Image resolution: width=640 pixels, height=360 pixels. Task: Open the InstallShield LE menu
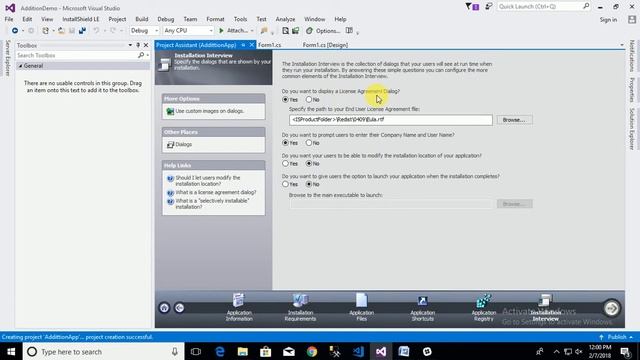click(80, 19)
